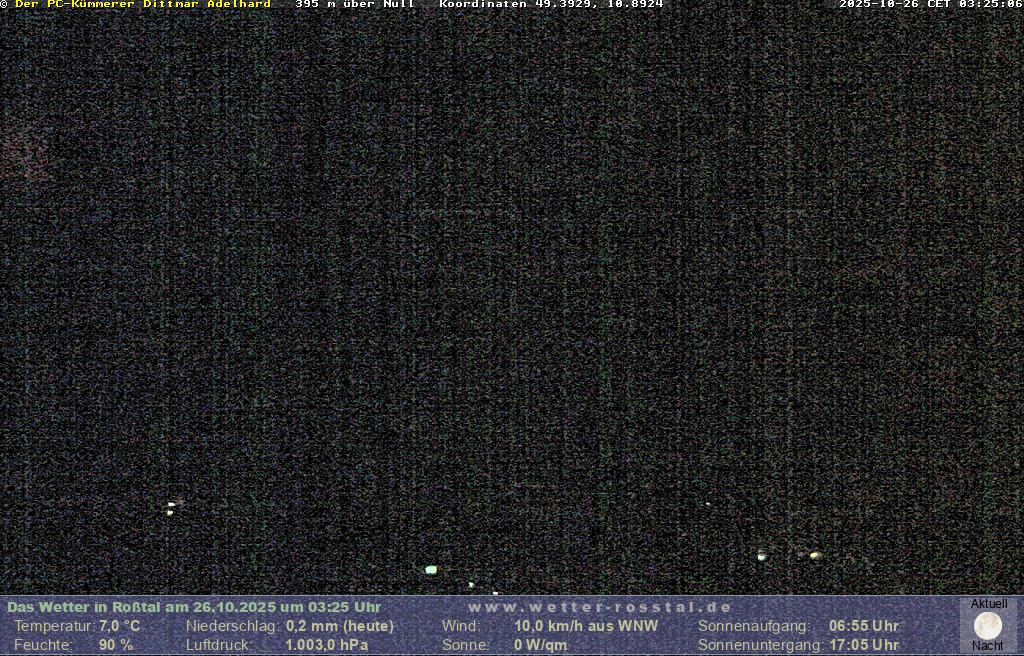1024x656 pixels.
Task: Click the moon icon in the corner
Action: point(988,626)
